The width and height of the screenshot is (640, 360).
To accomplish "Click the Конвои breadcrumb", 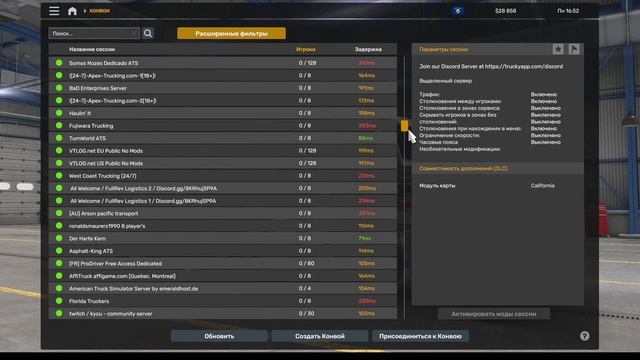I will (100, 11).
